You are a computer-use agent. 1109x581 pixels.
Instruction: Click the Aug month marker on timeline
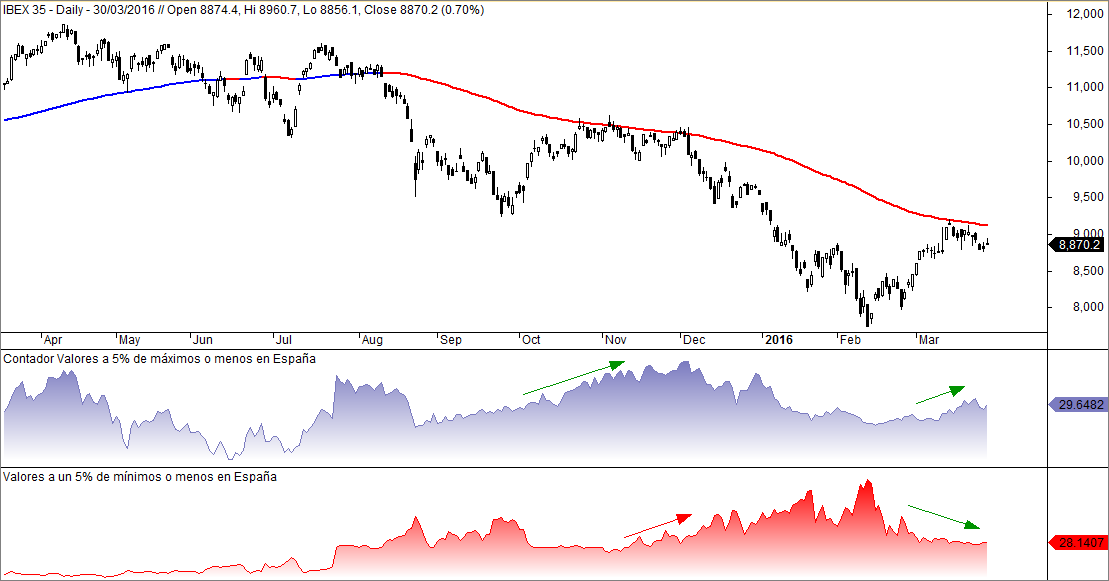pyautogui.click(x=372, y=340)
